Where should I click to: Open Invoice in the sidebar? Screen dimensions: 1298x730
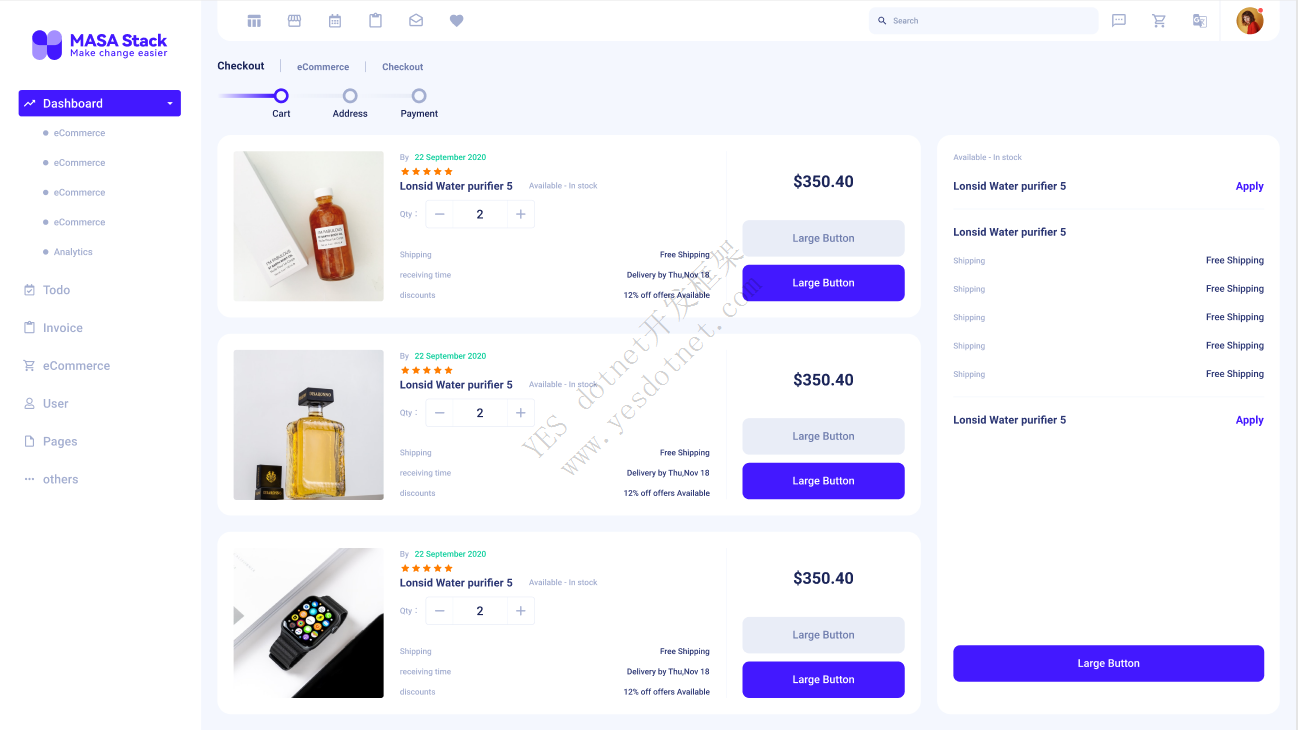tap(62, 328)
